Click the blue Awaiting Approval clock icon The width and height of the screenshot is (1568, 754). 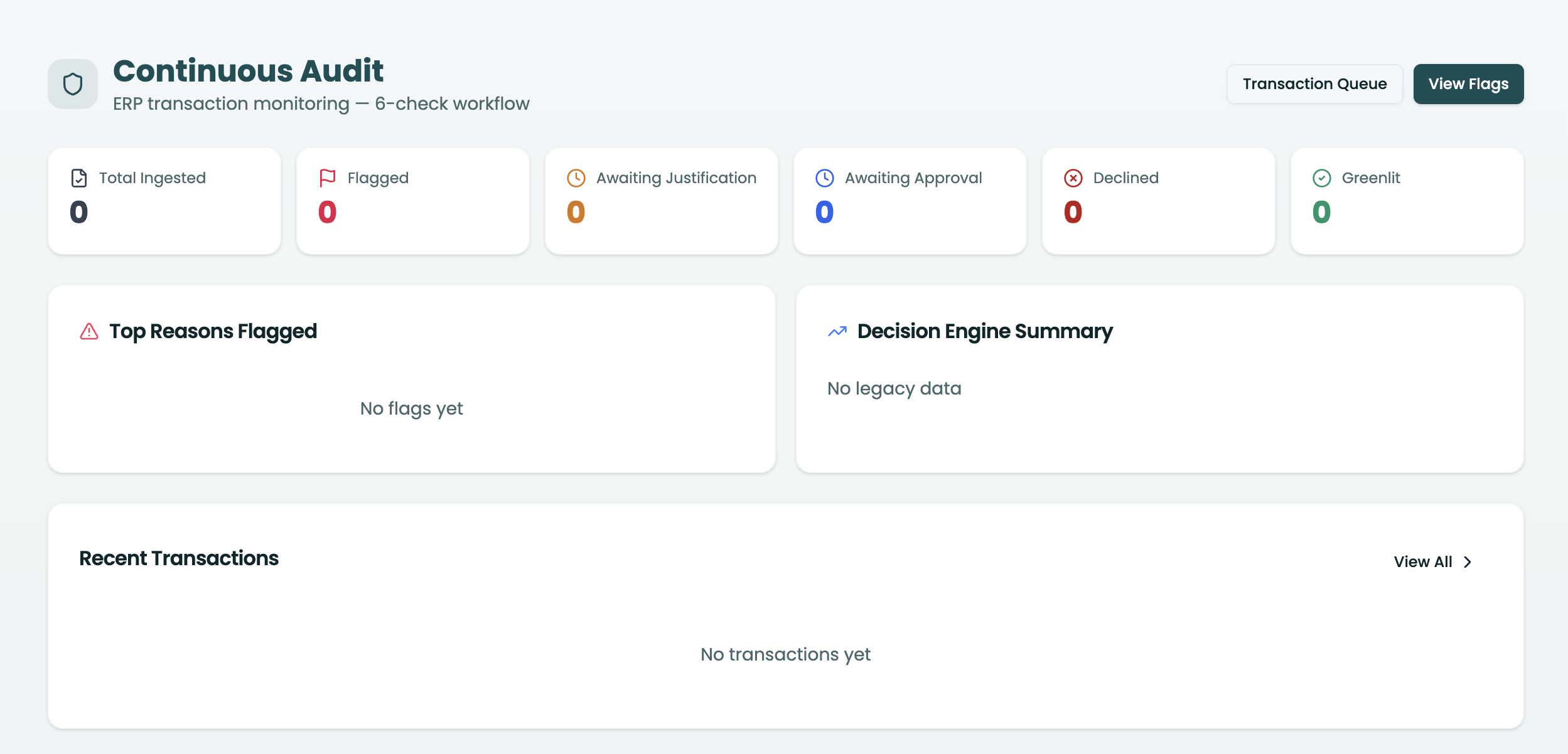825,178
